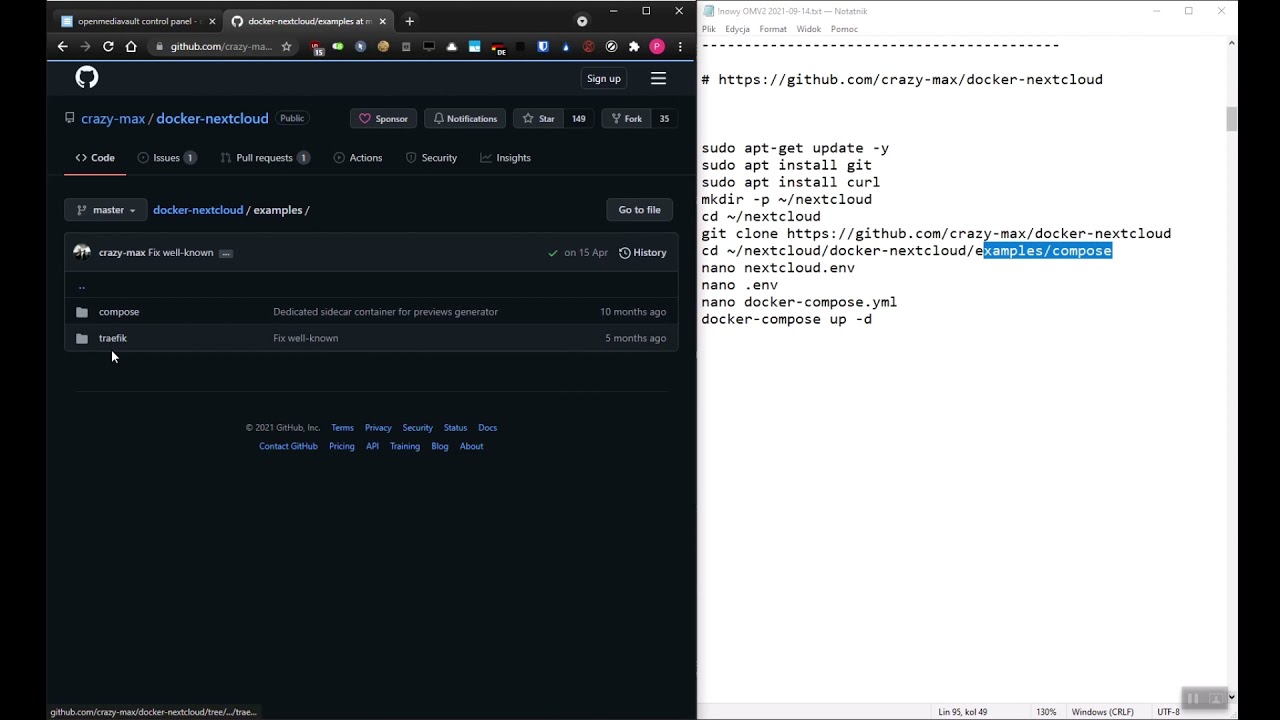This screenshot has width=1280, height=720.
Task: Open the Chrome three-dot menu
Action: click(x=680, y=46)
